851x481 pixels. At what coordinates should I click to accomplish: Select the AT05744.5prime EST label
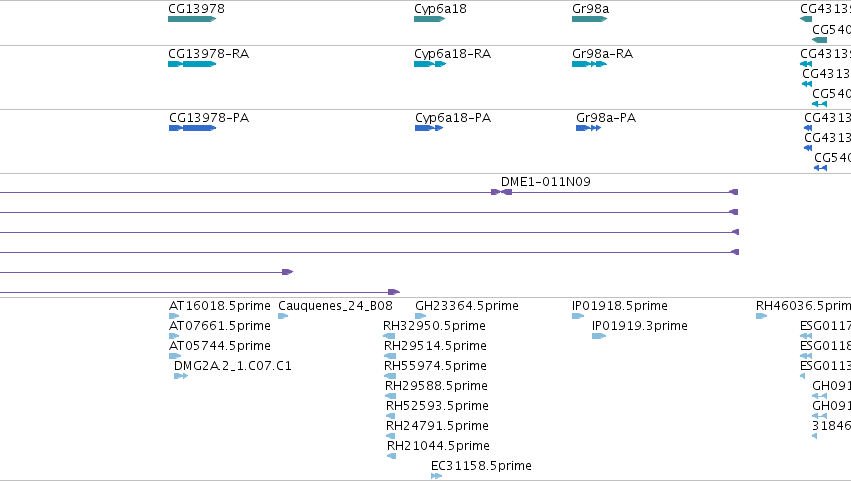point(219,346)
